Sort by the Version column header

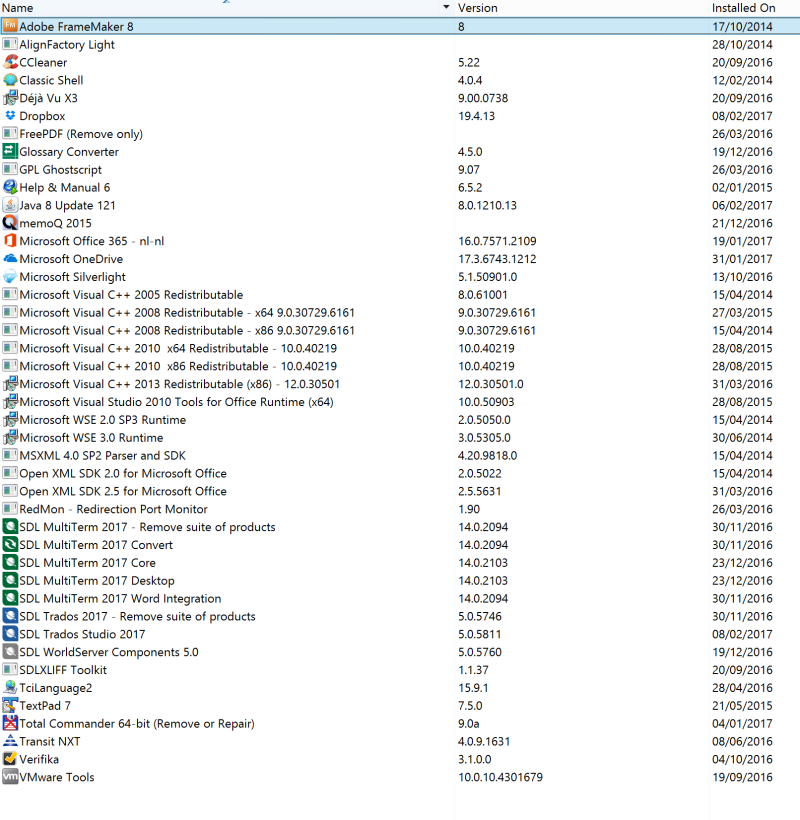click(x=477, y=8)
